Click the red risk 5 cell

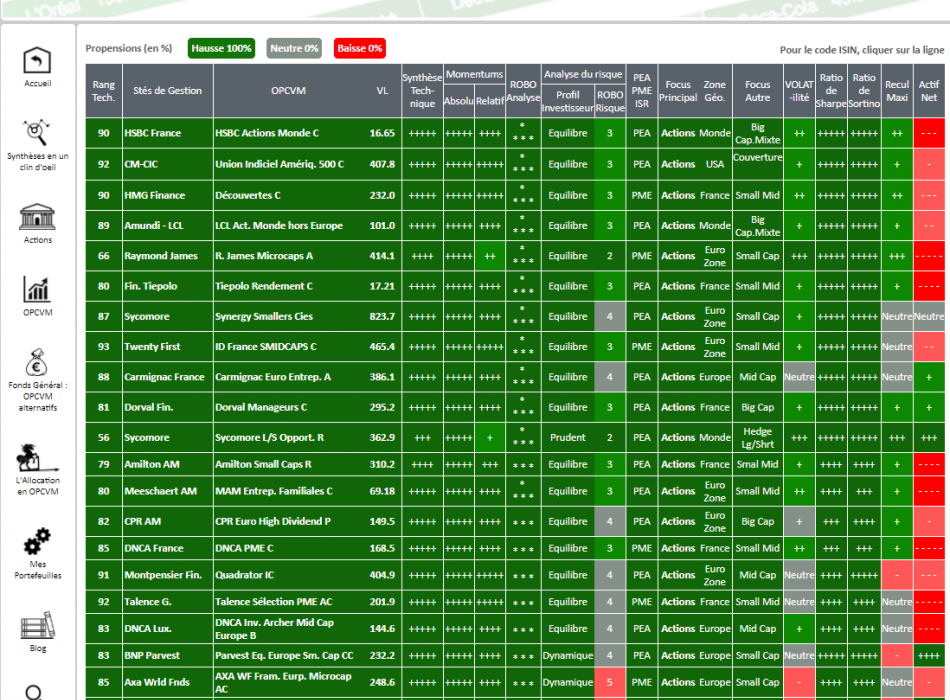tap(610, 682)
